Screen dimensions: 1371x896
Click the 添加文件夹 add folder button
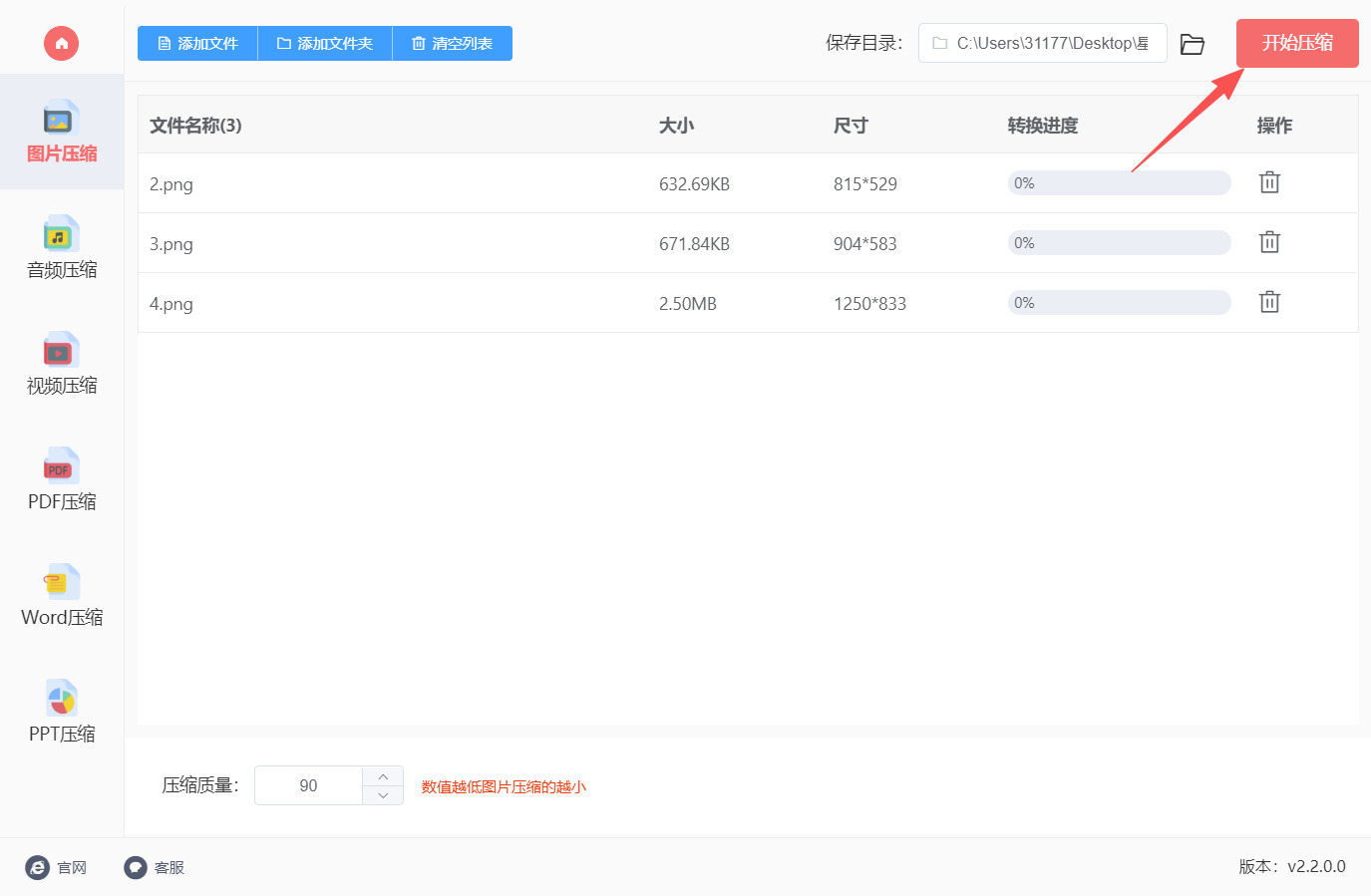(325, 43)
